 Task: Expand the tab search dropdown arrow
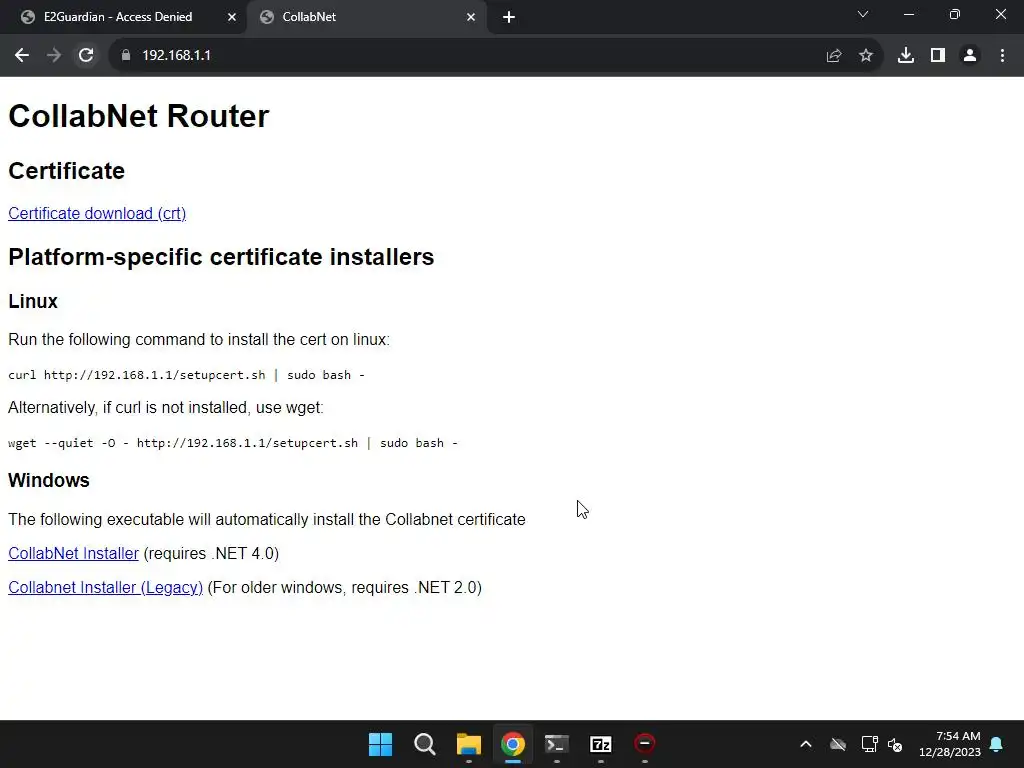(863, 14)
